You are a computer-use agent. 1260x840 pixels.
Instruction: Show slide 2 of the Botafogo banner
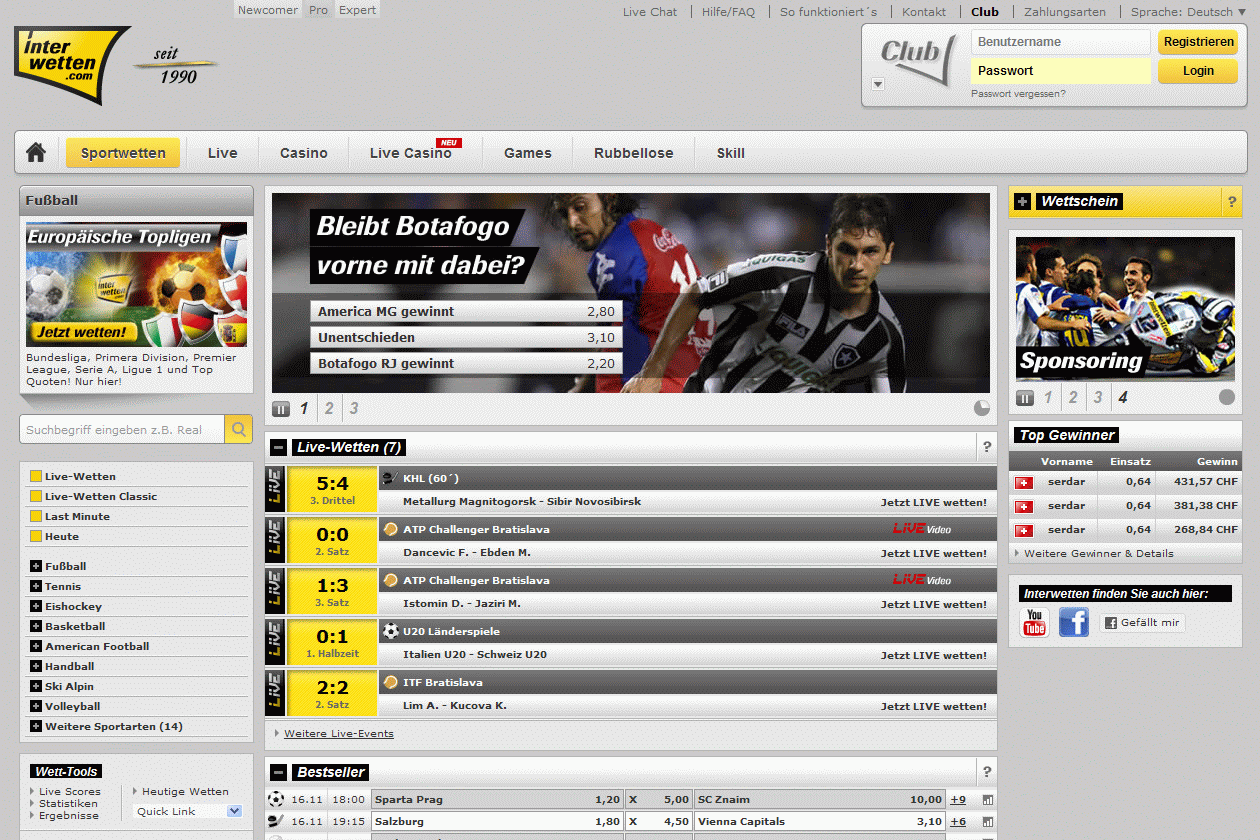pyautogui.click(x=329, y=408)
